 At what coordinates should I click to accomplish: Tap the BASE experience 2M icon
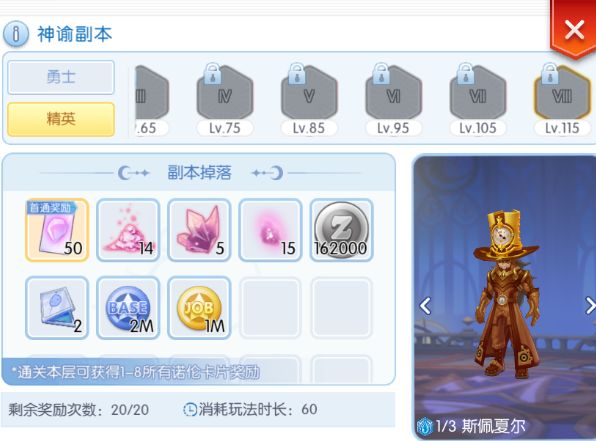coord(128,308)
